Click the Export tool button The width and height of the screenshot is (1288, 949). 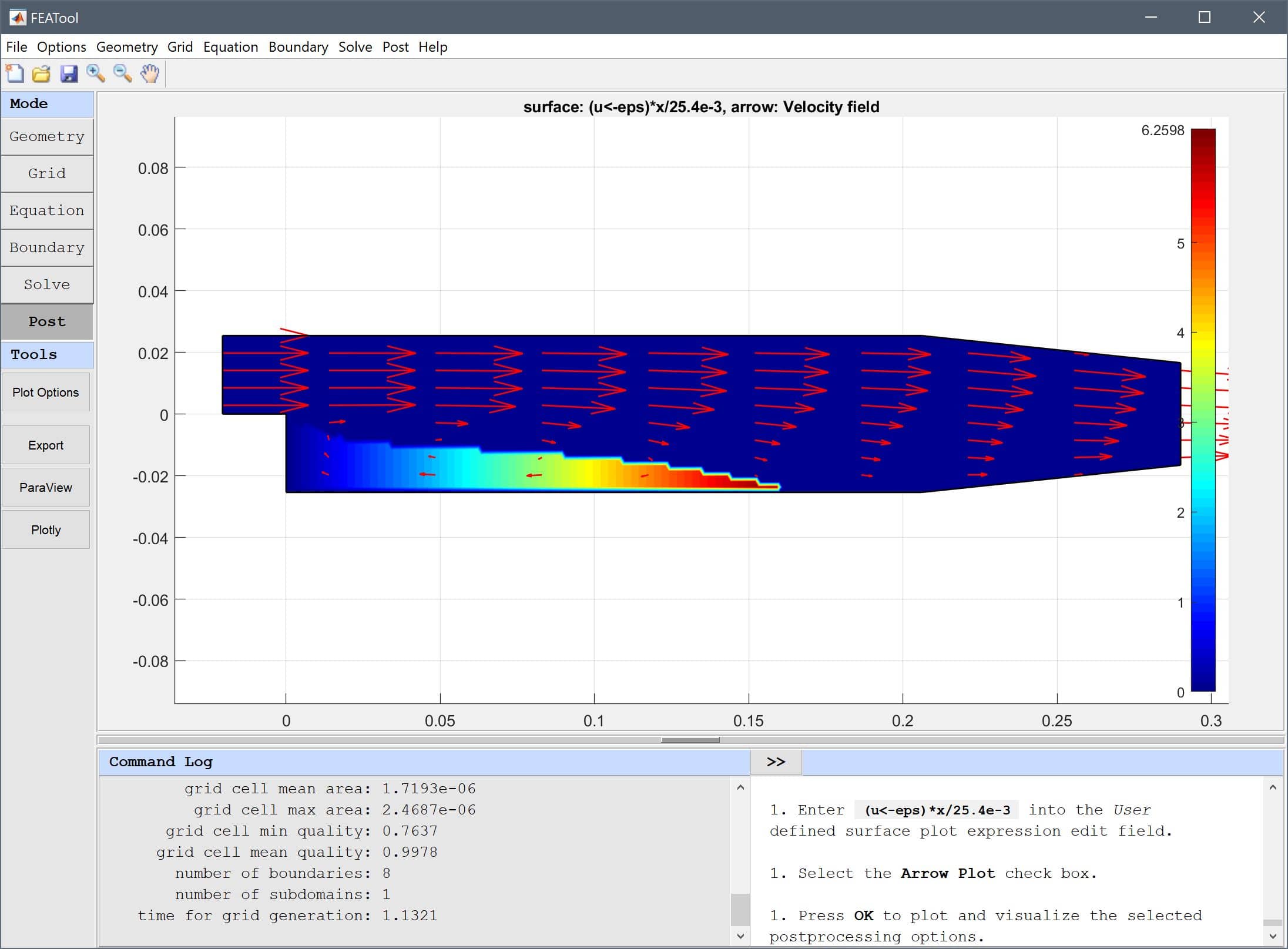pos(46,445)
